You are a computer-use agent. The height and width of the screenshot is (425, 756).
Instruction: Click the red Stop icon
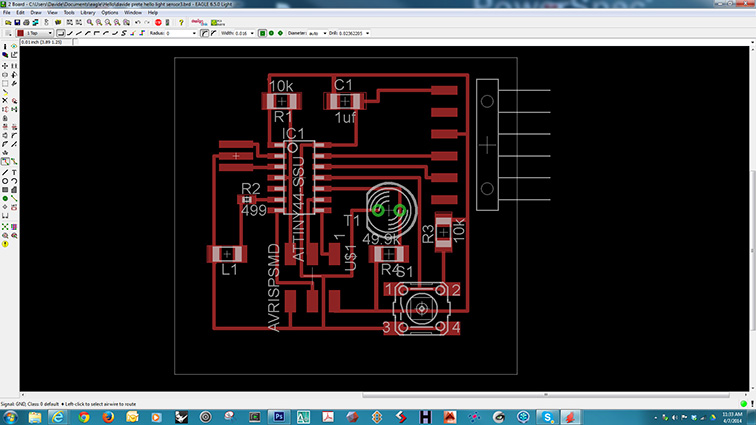[158, 23]
